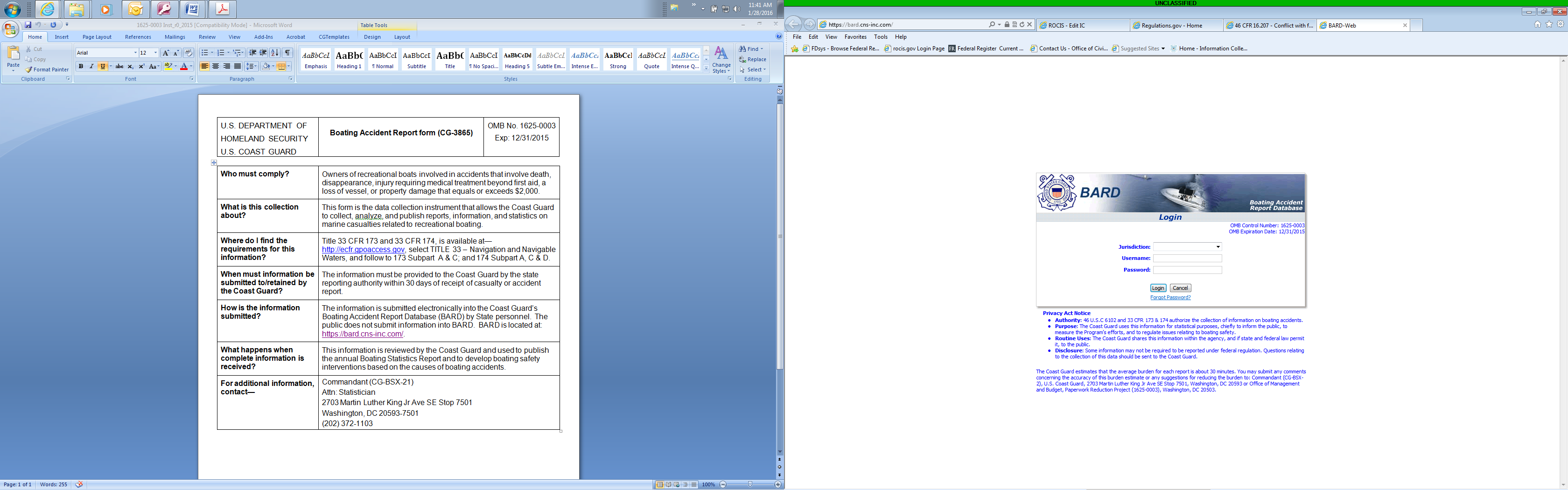Screen dimensions: 1568x490
Task: Open the Jurisdiction dropdown on BARD login
Action: [x=1187, y=246]
